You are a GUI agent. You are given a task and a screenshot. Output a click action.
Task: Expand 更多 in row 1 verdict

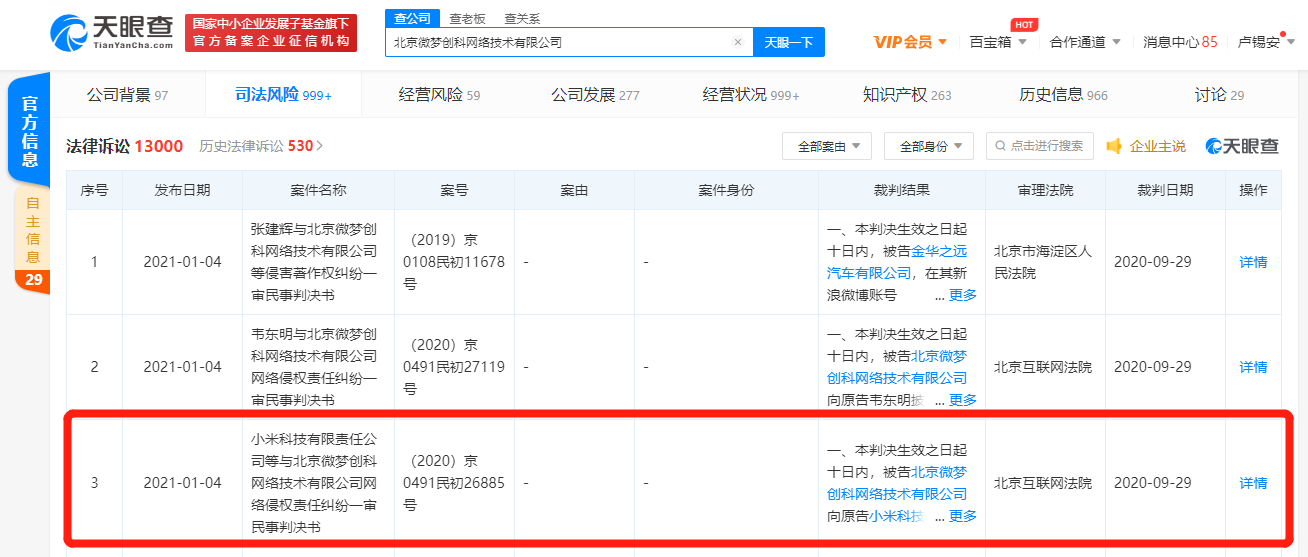click(x=962, y=296)
